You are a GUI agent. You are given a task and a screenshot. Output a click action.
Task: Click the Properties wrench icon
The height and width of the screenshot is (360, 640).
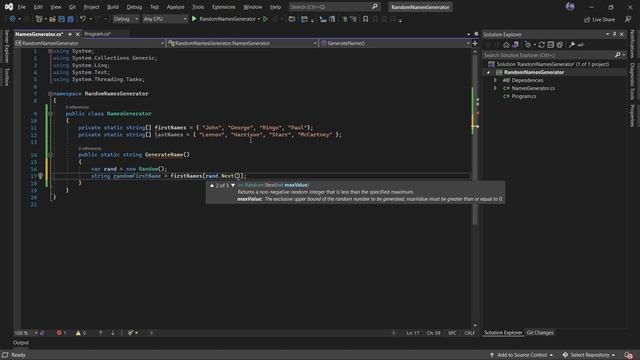click(572, 44)
